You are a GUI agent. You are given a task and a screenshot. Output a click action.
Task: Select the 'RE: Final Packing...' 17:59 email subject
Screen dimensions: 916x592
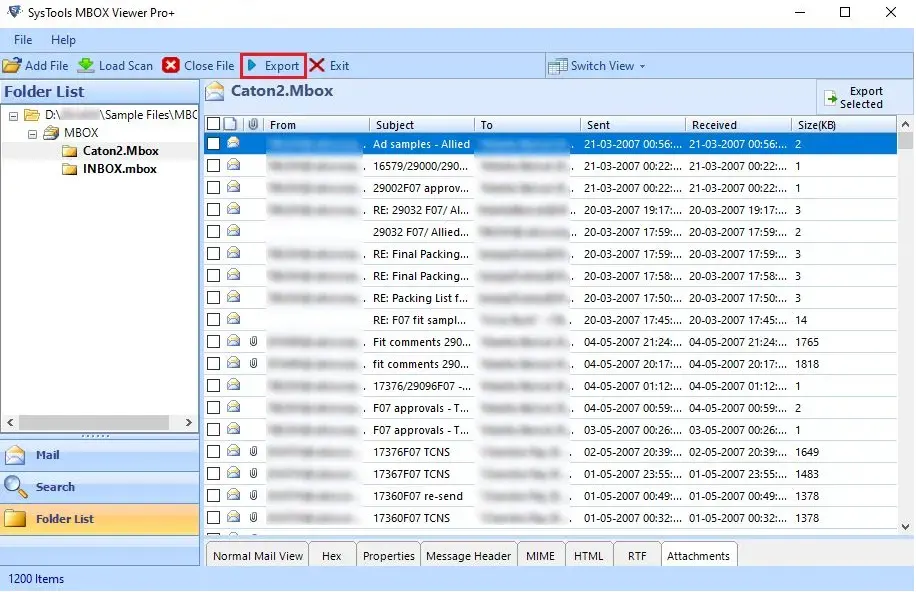click(x=421, y=254)
